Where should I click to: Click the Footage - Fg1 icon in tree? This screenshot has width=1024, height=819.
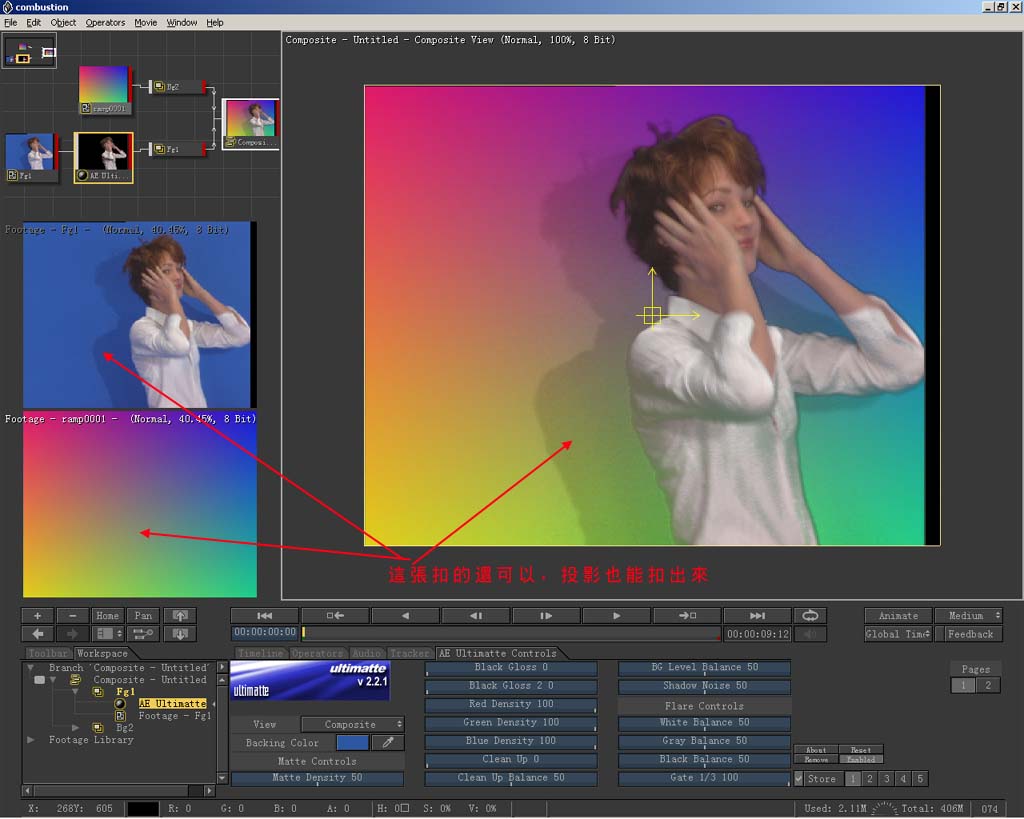pos(120,716)
